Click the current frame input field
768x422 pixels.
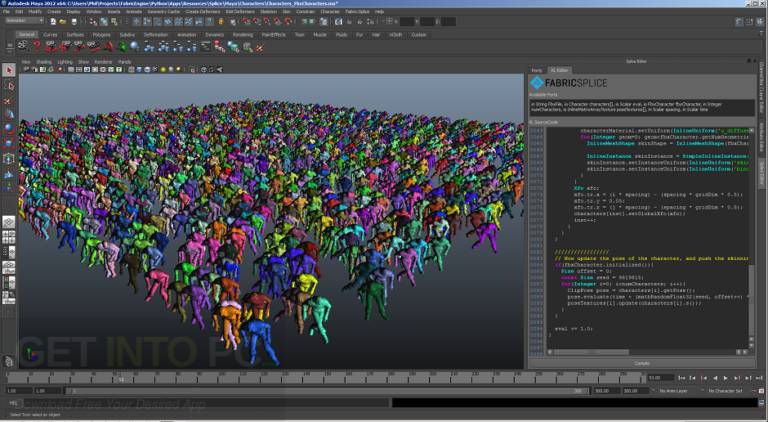click(660, 378)
